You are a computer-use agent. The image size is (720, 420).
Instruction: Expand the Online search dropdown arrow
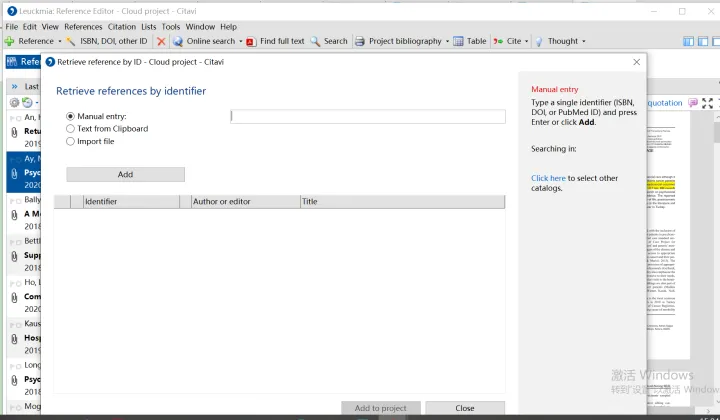click(x=241, y=41)
